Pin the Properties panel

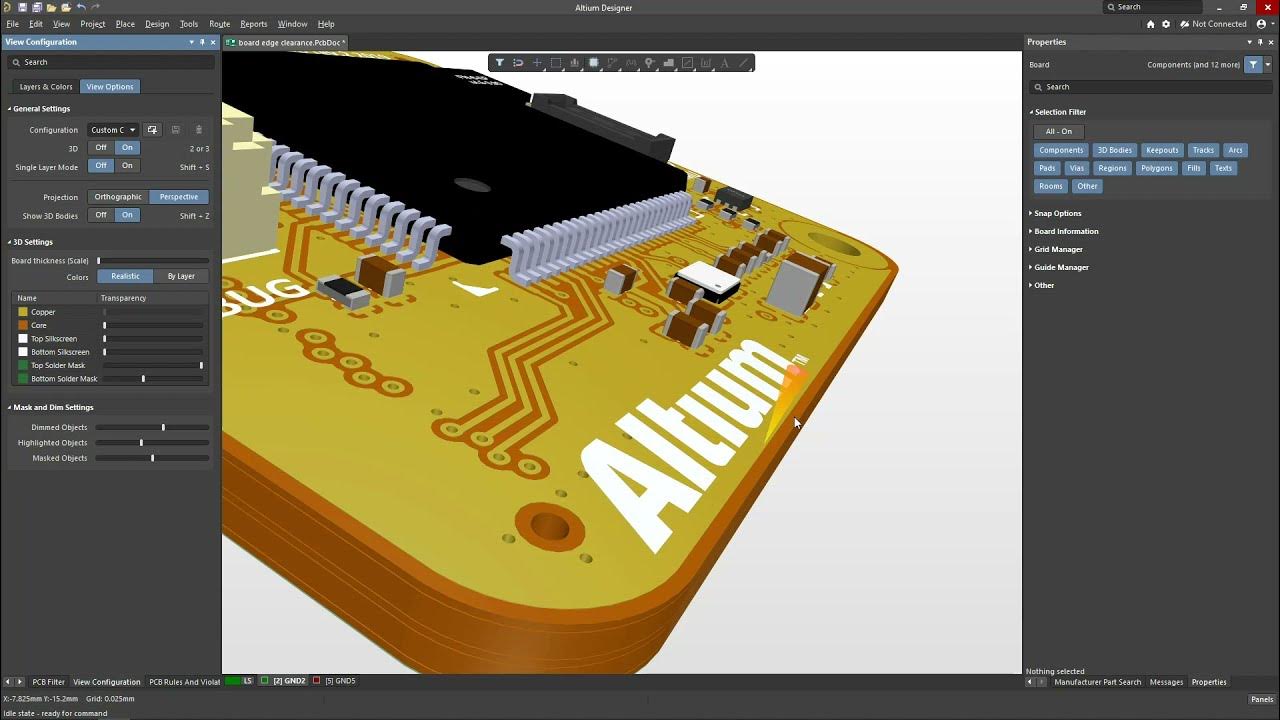pyautogui.click(x=1261, y=42)
